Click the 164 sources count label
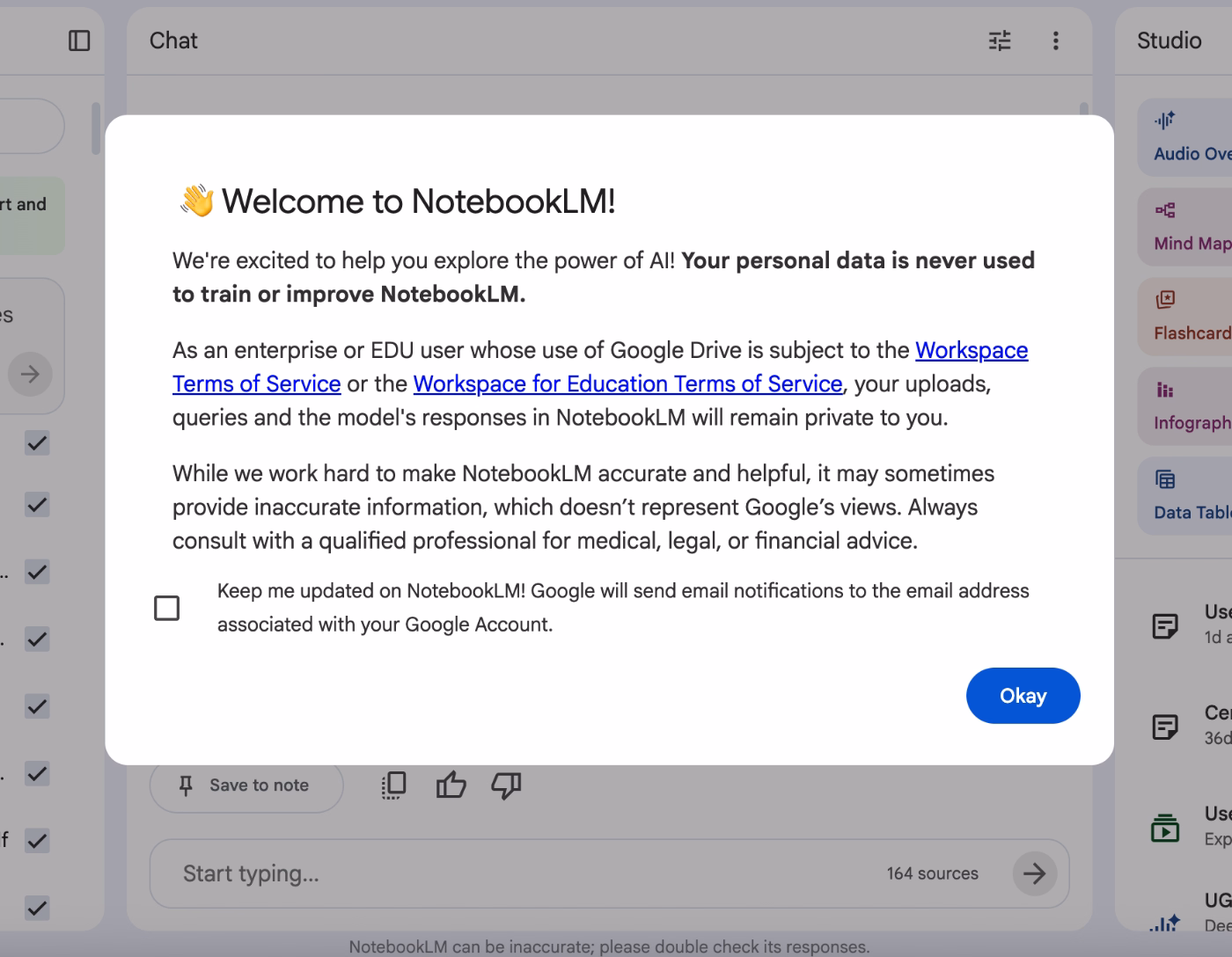The image size is (1232, 957). pyautogui.click(x=933, y=873)
